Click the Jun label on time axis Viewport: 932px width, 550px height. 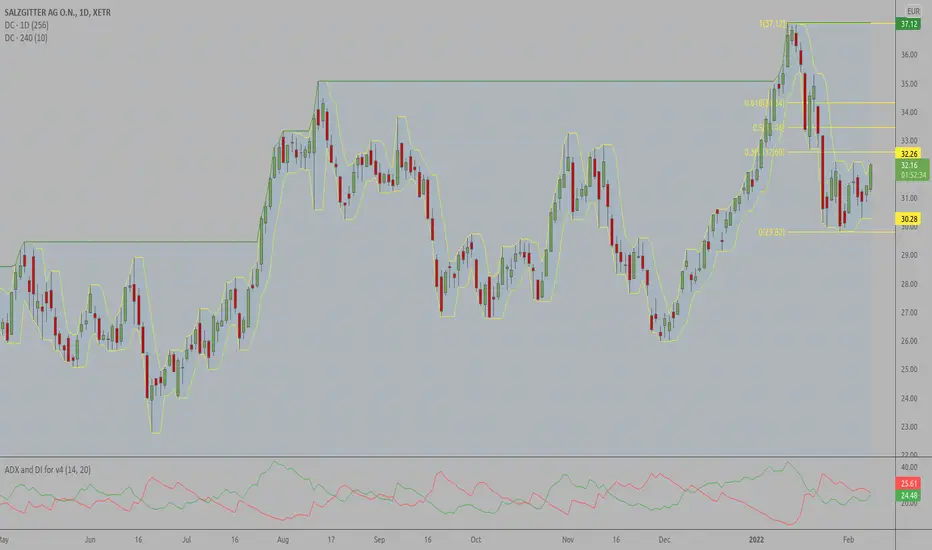pos(90,540)
